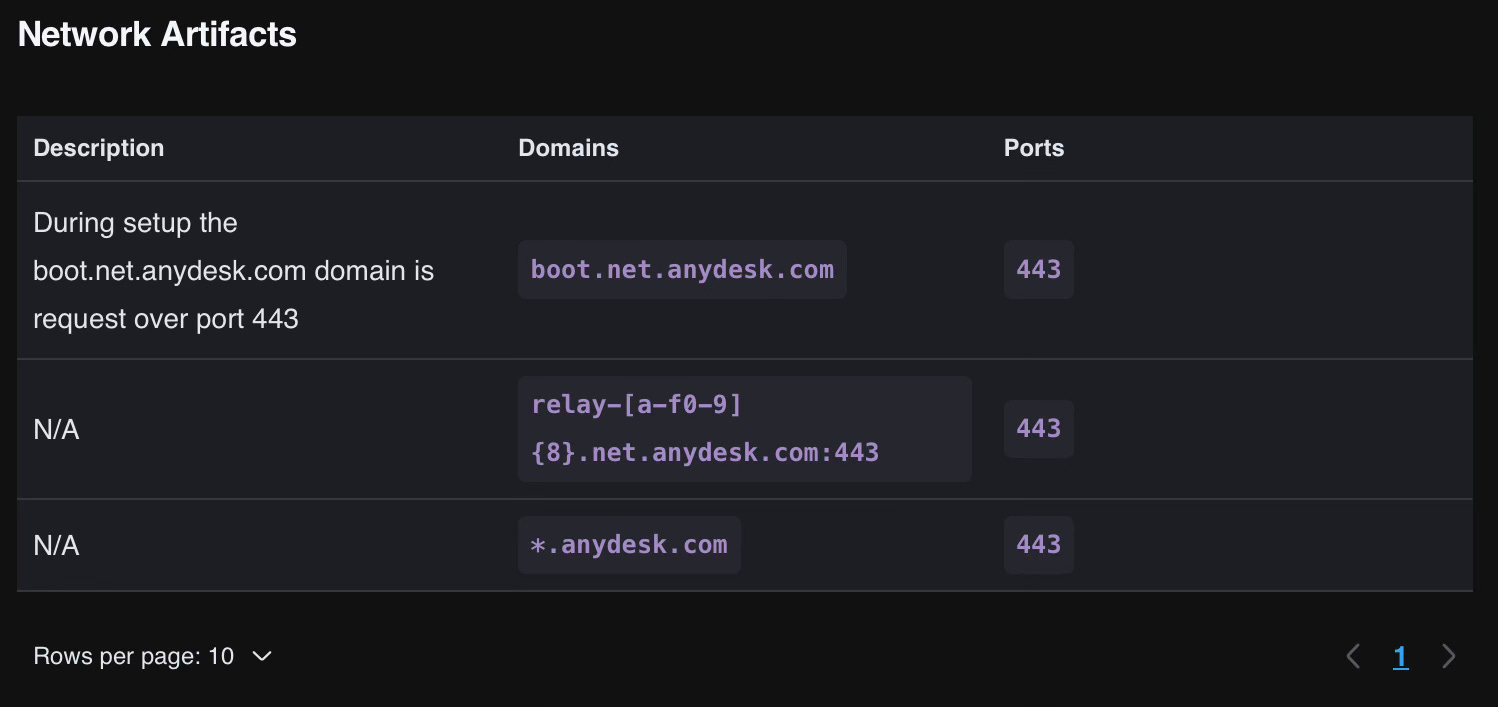Click port 443 in relay domain row
The image size is (1498, 707).
[1038, 429]
